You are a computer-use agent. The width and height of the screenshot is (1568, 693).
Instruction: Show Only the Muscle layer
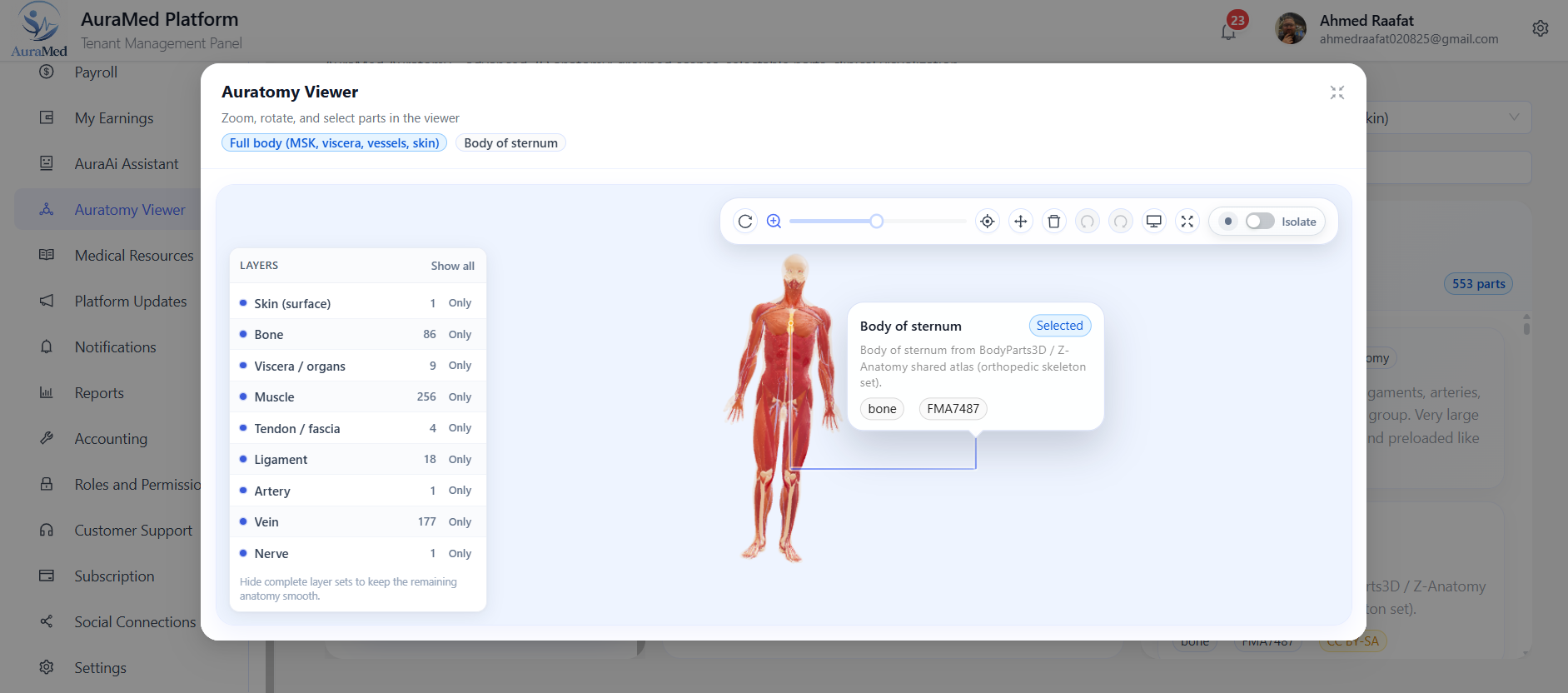point(460,396)
